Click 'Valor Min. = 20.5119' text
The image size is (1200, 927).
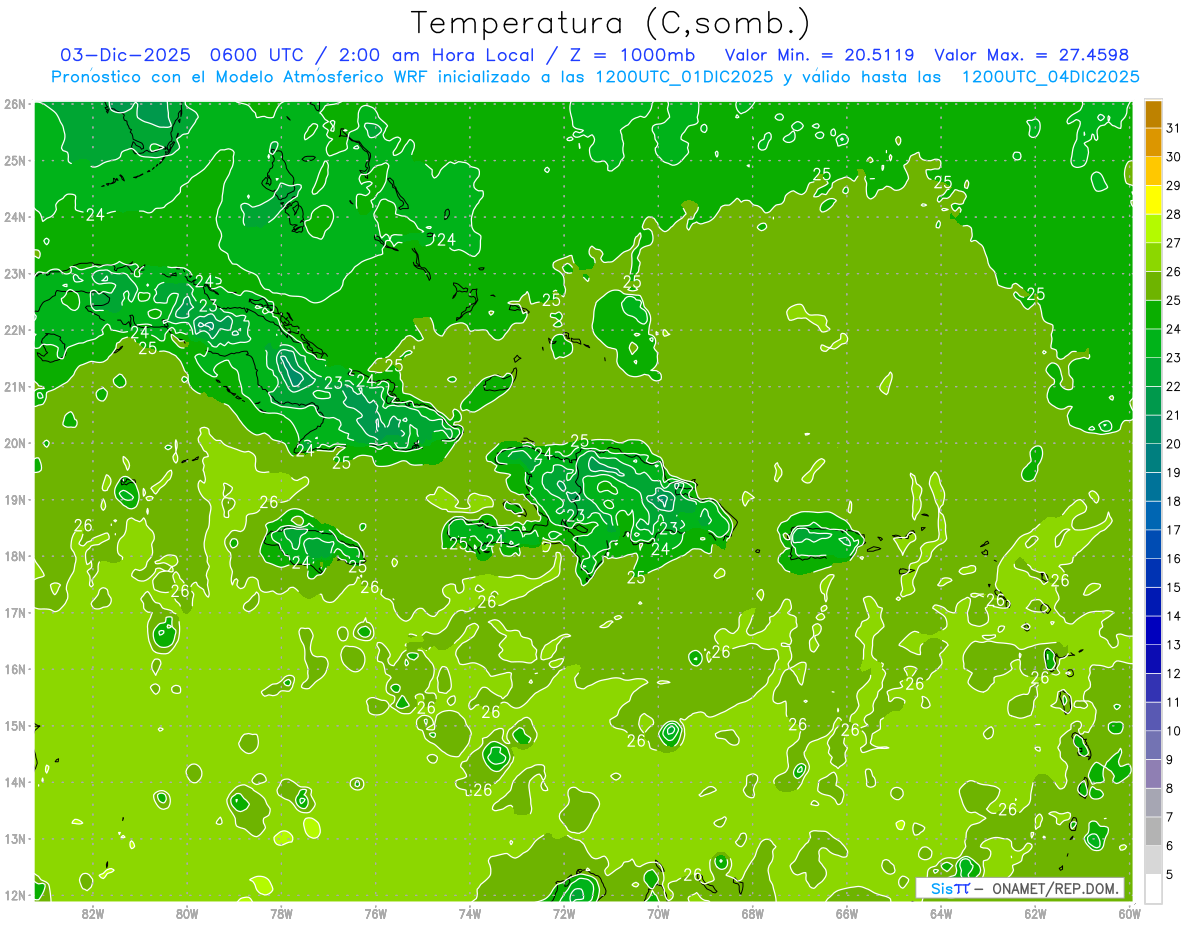click(x=821, y=55)
